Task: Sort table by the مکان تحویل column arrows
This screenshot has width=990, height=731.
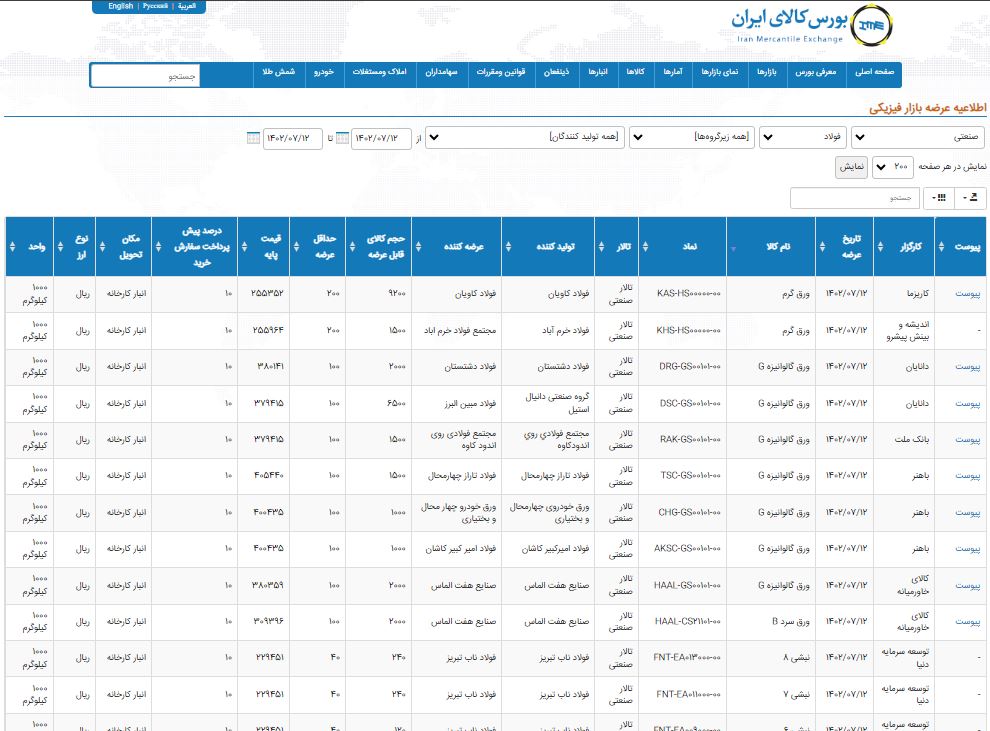Action: pos(102,247)
